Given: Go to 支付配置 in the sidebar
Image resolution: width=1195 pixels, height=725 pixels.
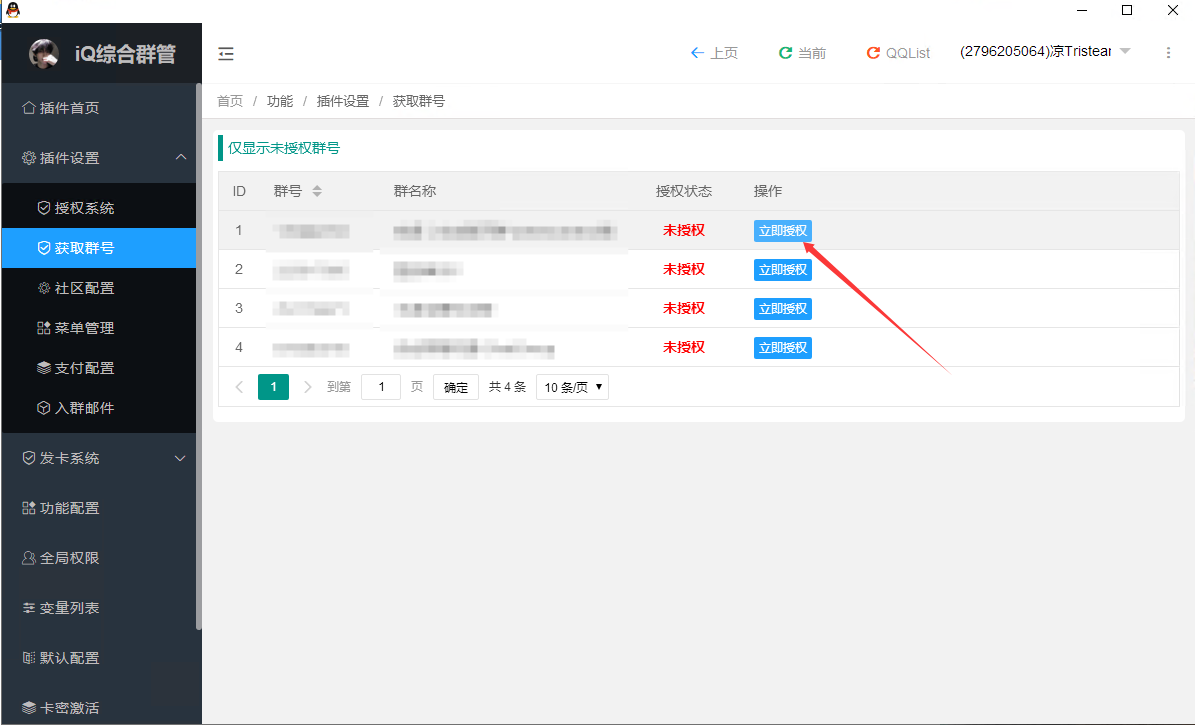Looking at the screenshot, I should 84,368.
